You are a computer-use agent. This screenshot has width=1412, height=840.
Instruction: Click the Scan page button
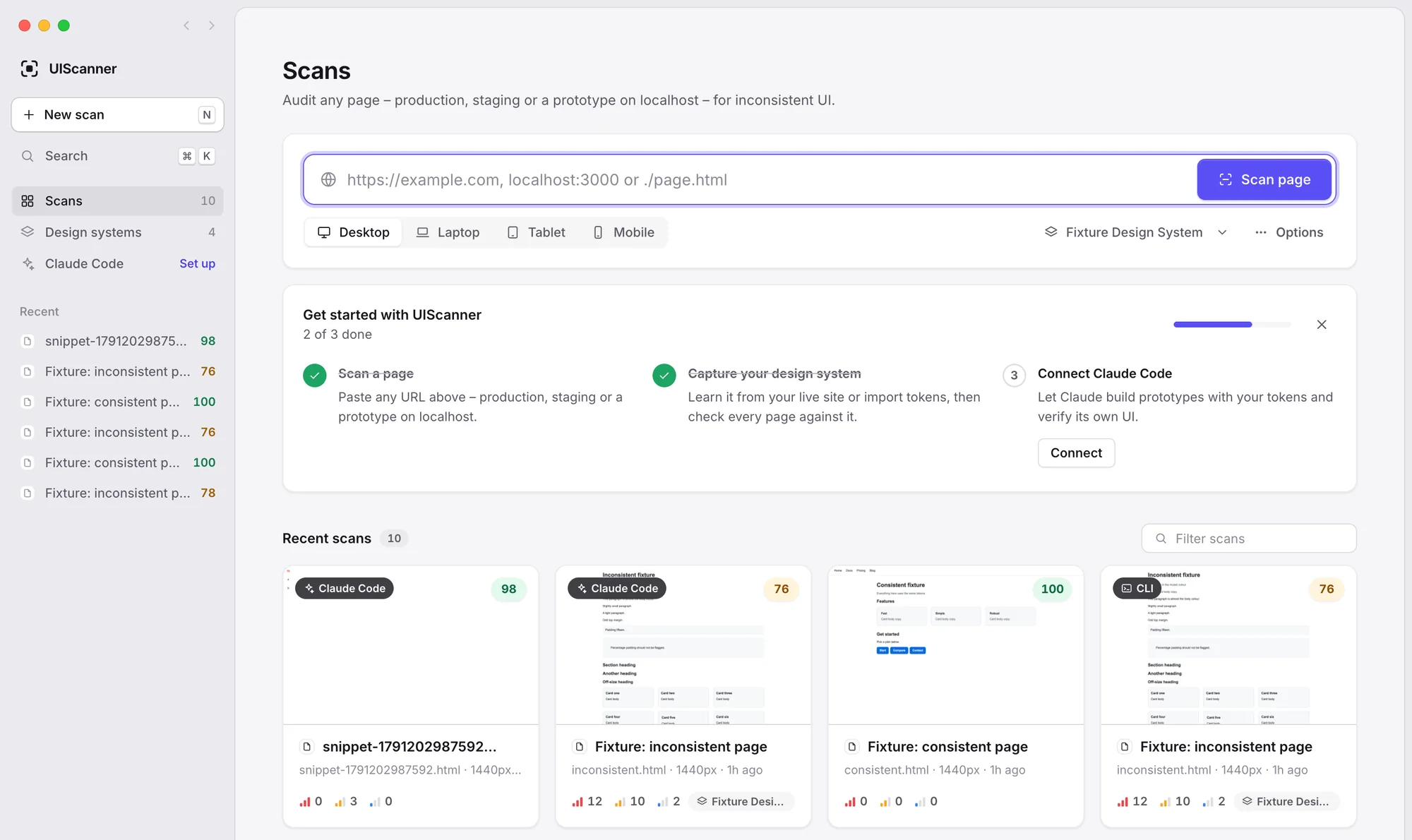click(1264, 180)
